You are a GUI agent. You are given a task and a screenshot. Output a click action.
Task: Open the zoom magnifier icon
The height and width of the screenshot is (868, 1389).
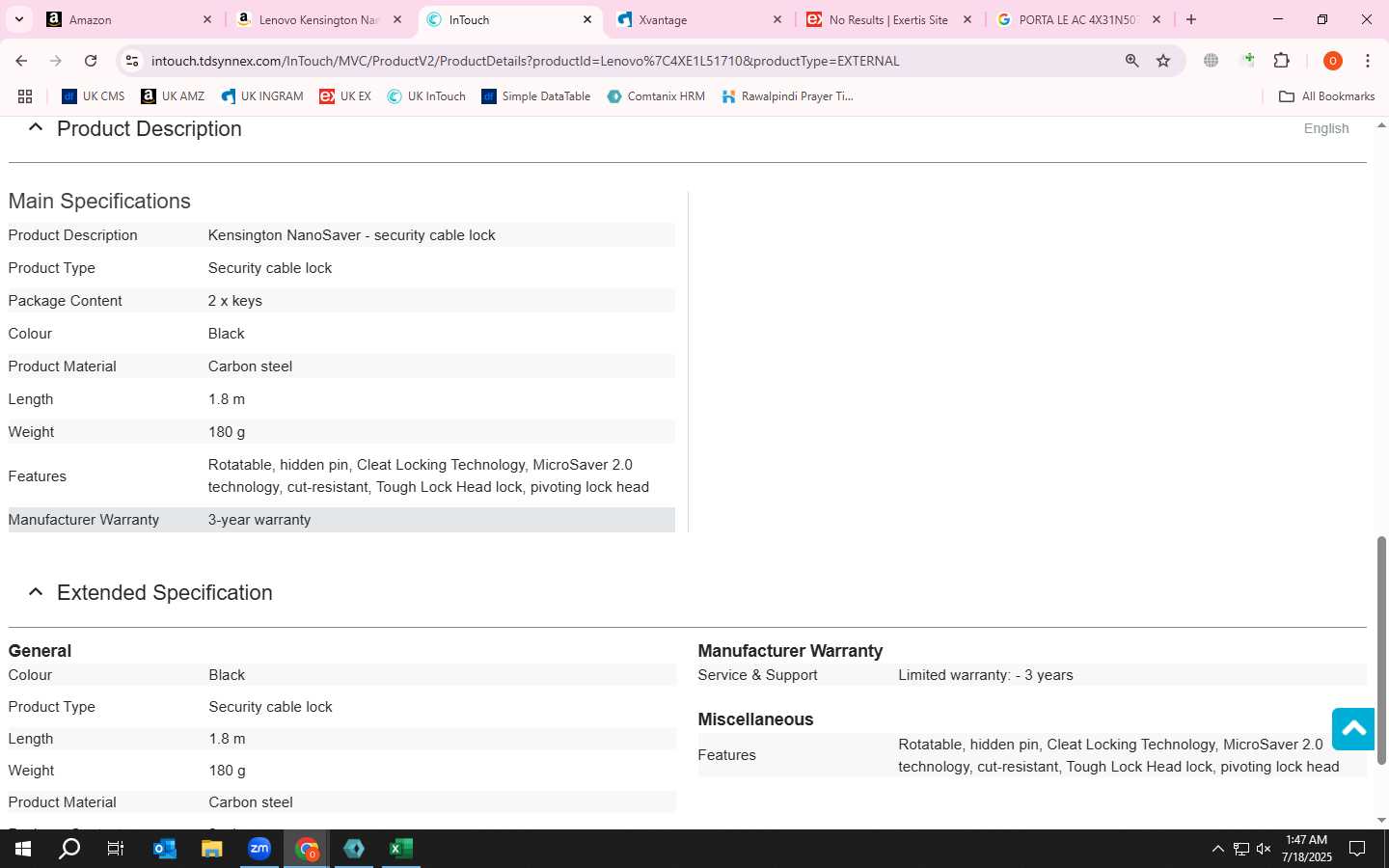pos(1132,61)
